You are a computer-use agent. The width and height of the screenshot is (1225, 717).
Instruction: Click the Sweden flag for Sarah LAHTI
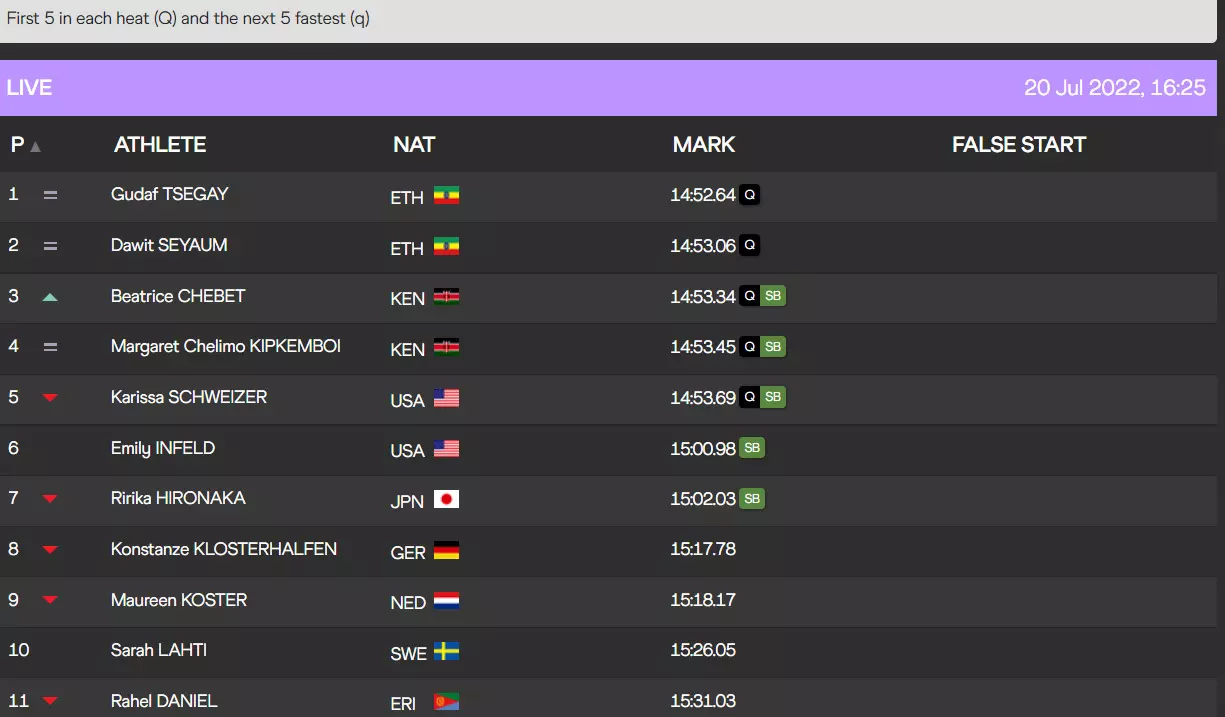(446, 652)
